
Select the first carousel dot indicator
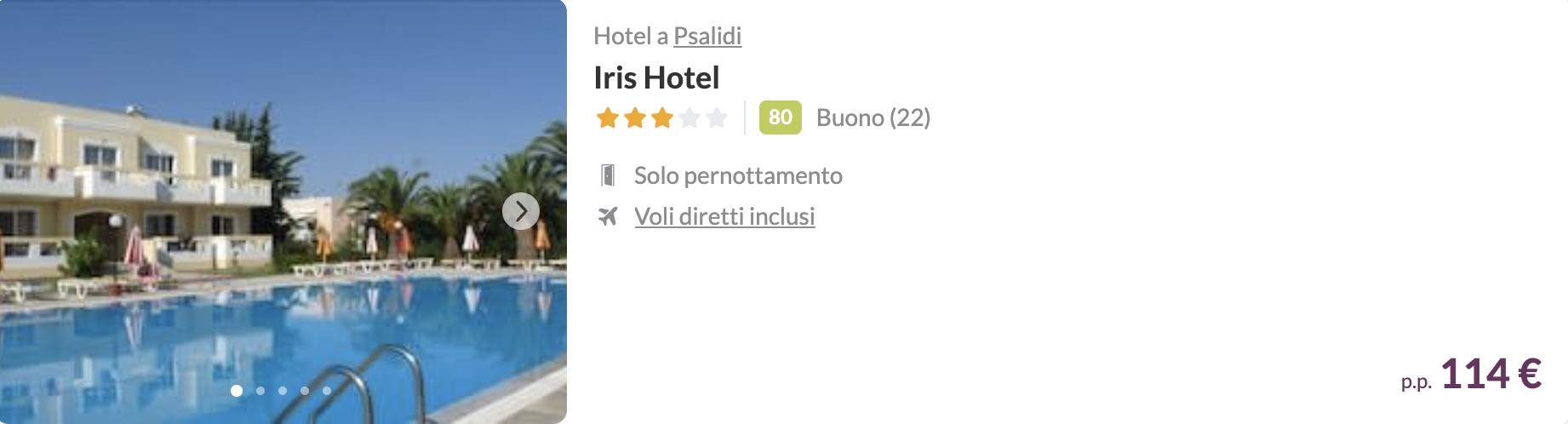237,391
